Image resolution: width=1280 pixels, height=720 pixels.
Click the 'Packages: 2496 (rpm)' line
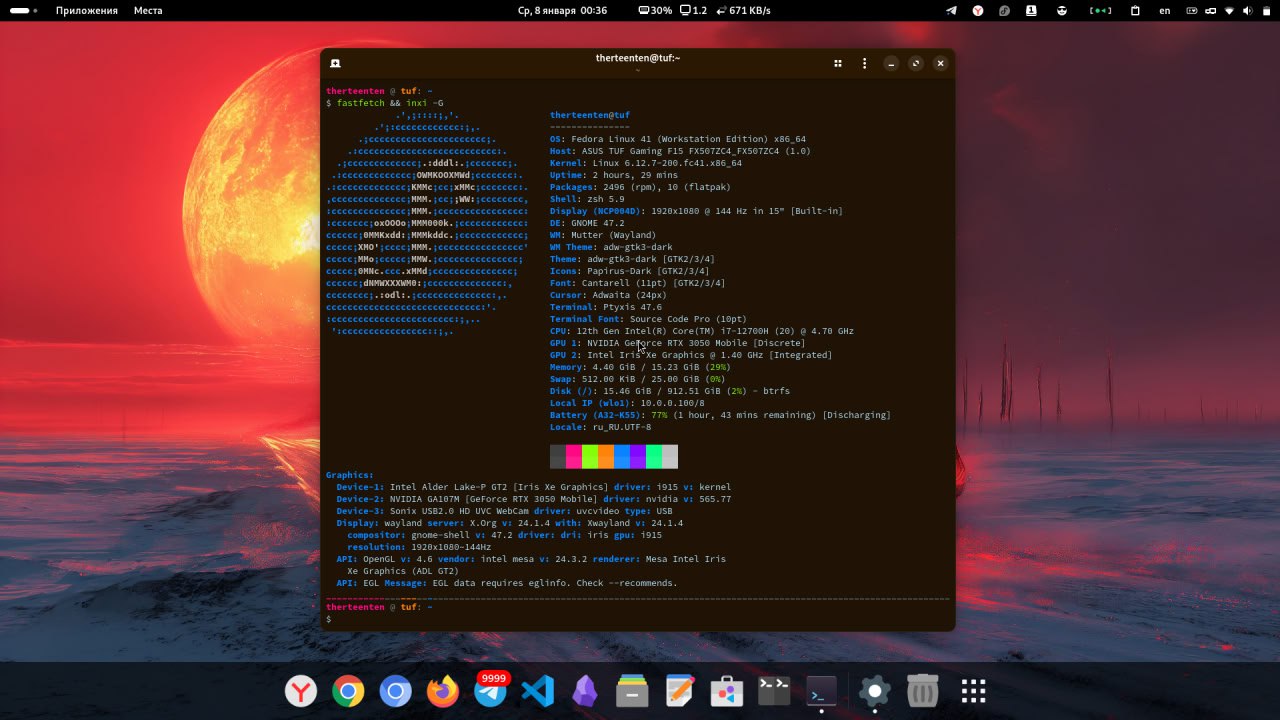pos(640,187)
